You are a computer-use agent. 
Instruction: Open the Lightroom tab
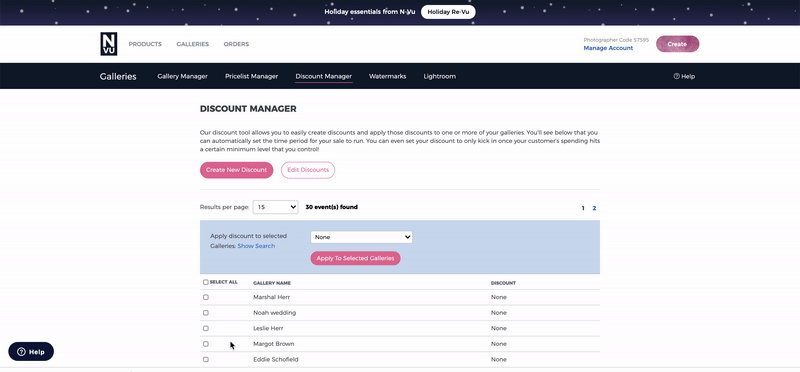point(439,77)
